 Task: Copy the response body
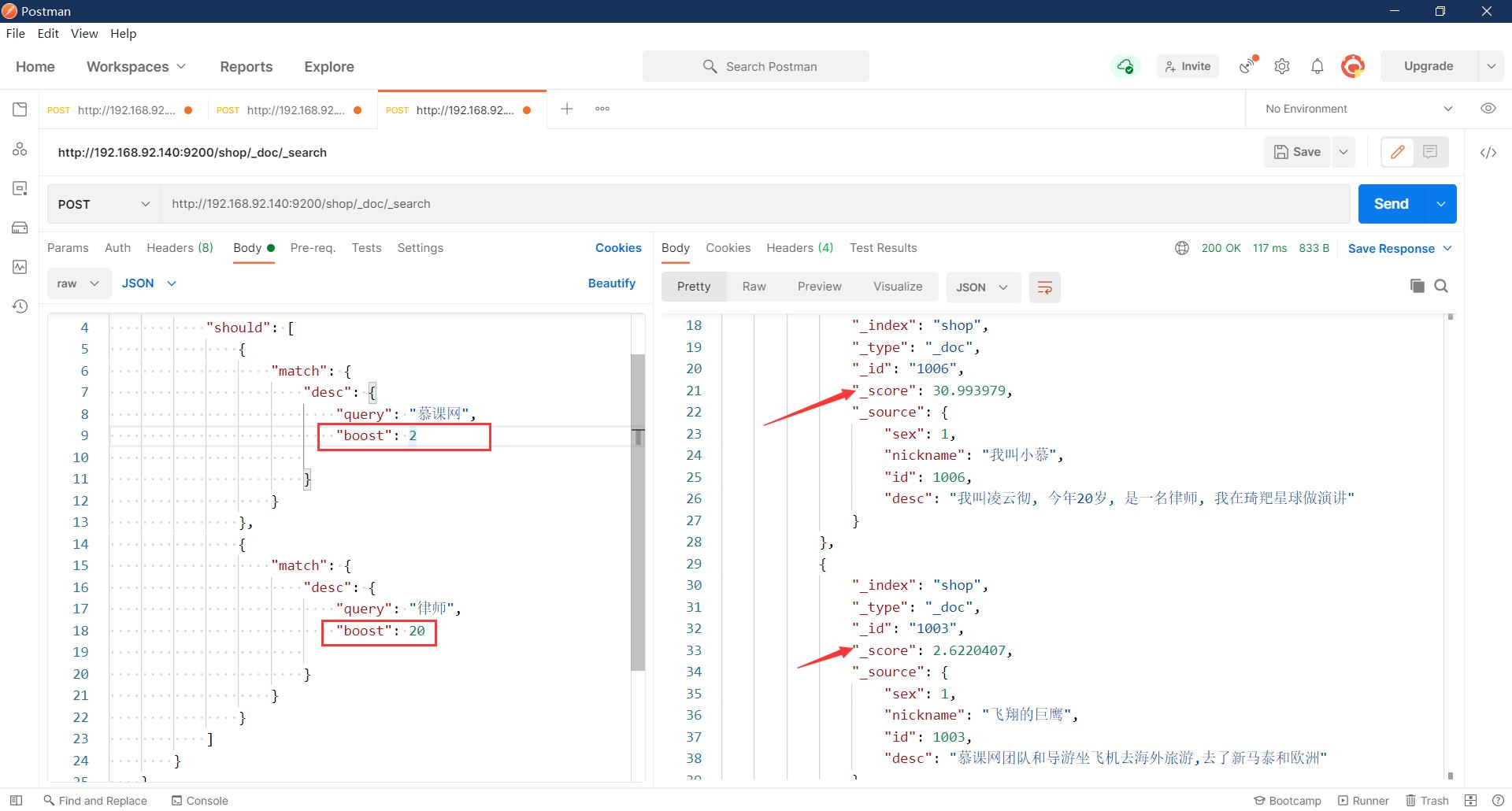(x=1417, y=286)
